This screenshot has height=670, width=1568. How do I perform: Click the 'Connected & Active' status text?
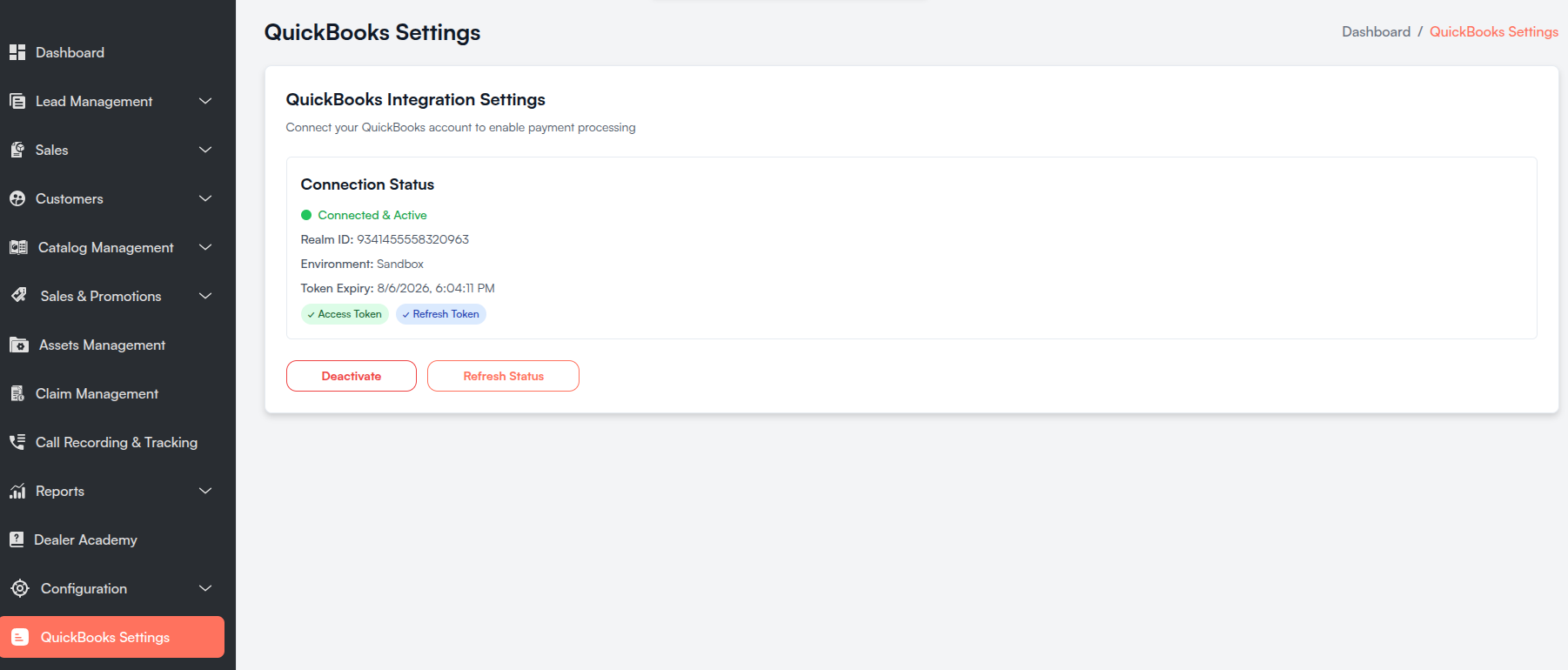[x=372, y=215]
